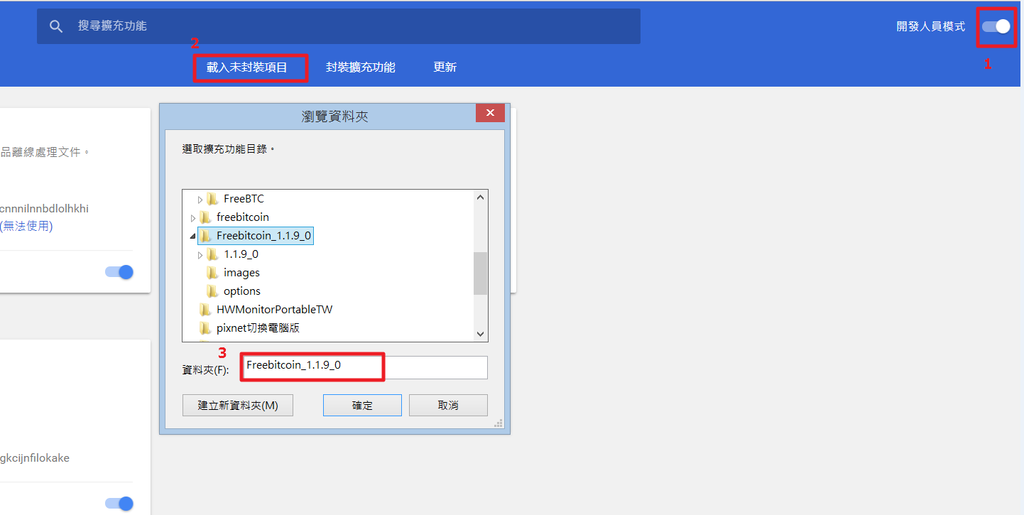This screenshot has width=1024, height=515.
Task: Select the images folder
Action: pos(241,272)
